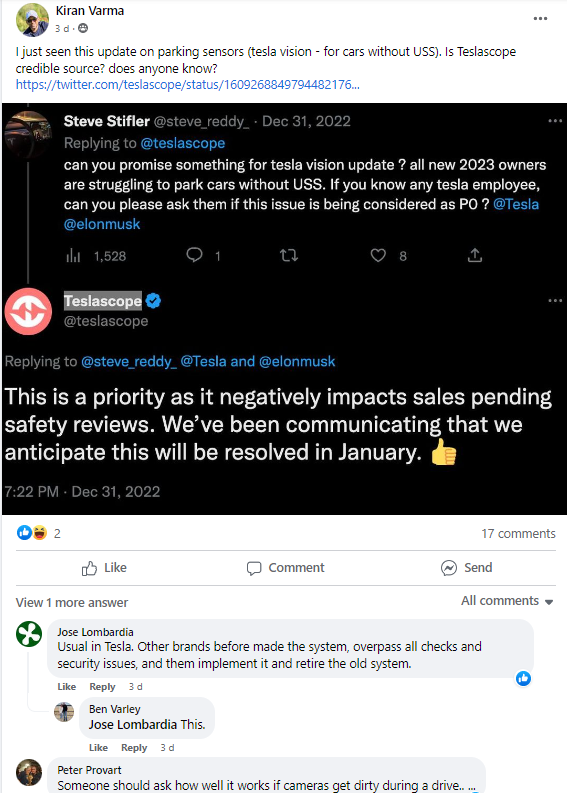Like the post with thumbs-up button
The height and width of the screenshot is (793, 567).
coord(104,568)
